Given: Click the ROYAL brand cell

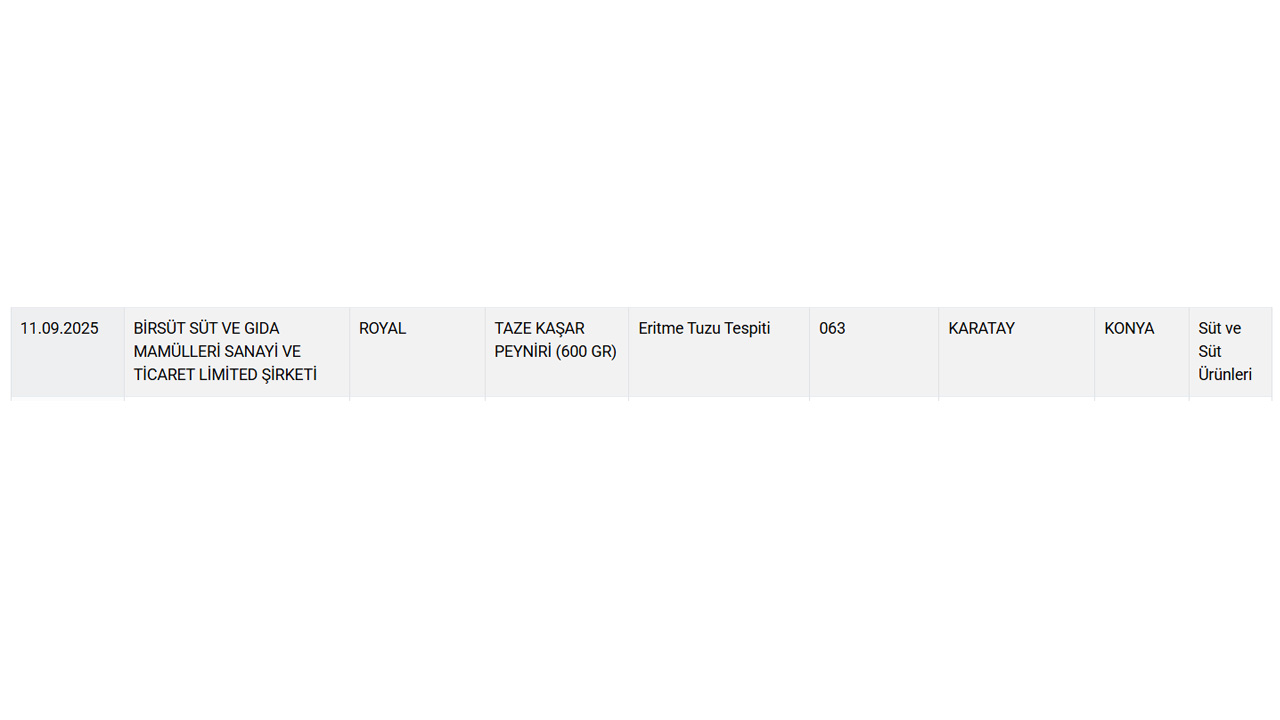Looking at the screenshot, I should click(x=382, y=328).
